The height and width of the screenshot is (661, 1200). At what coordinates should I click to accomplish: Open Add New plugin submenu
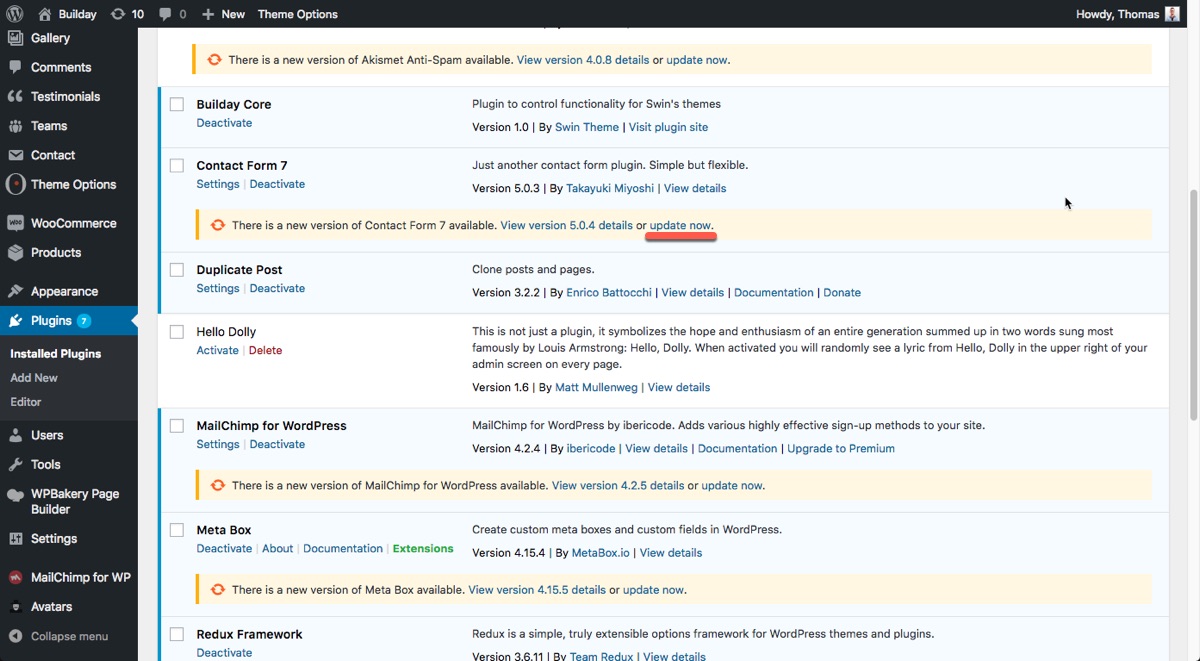point(34,378)
